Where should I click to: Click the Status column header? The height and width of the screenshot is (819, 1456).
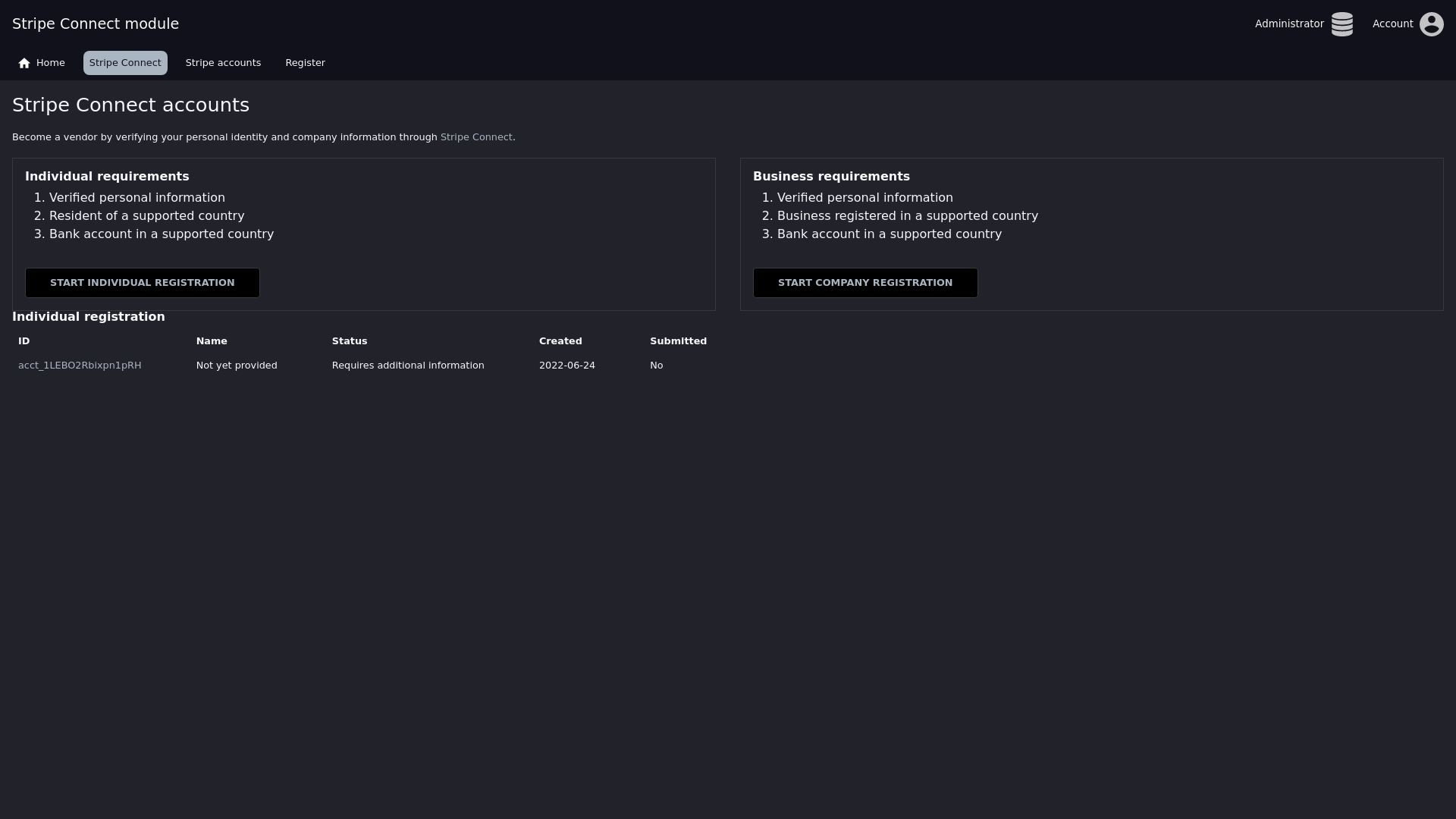[x=350, y=341]
